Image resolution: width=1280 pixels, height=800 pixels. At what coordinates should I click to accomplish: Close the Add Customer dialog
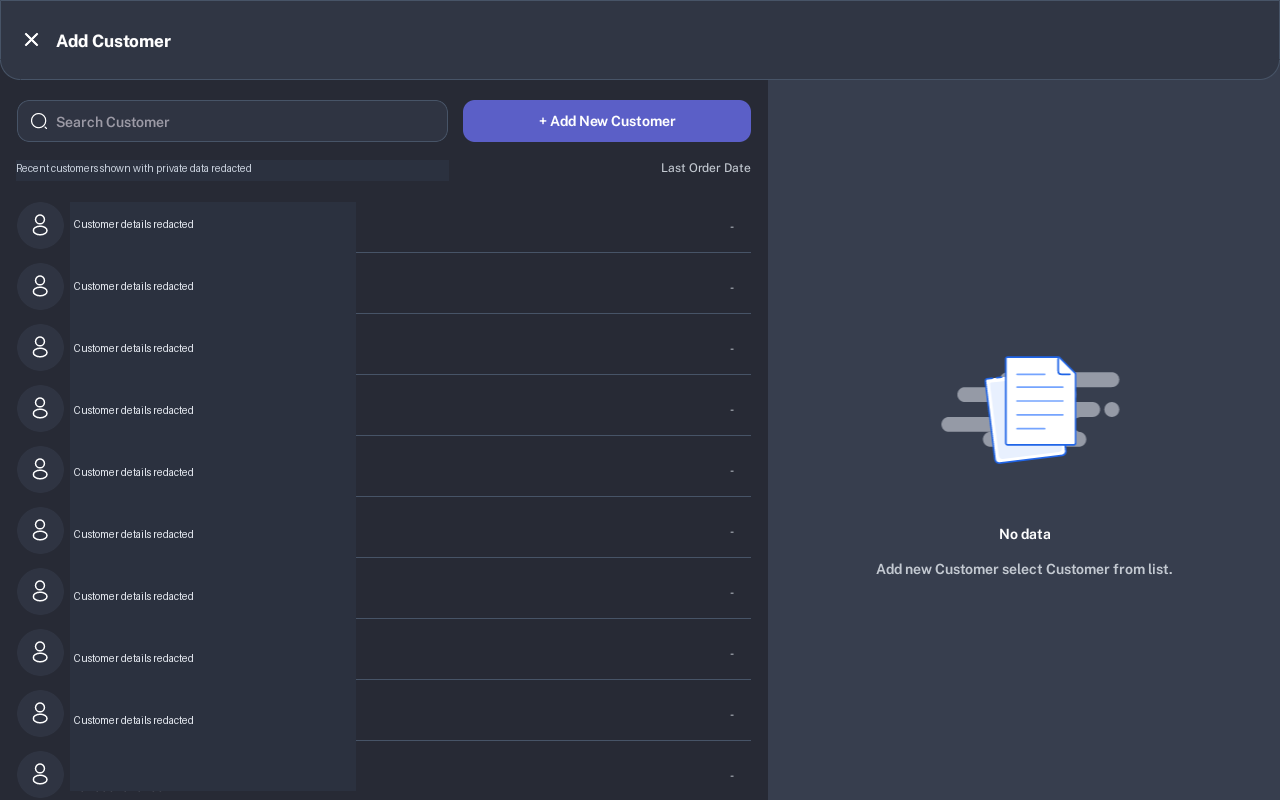[31, 40]
